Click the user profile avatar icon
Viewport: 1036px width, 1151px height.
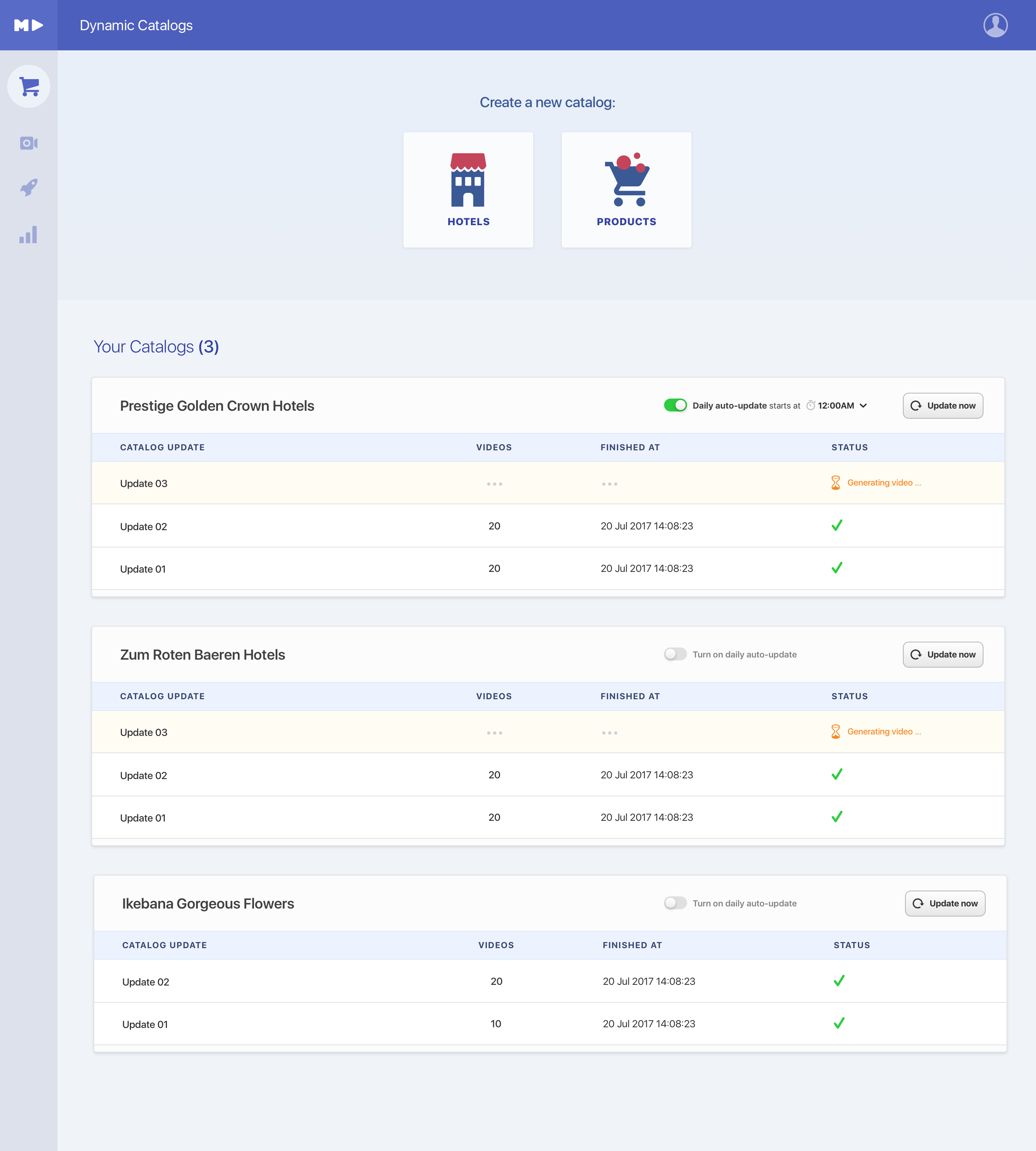[x=995, y=25]
